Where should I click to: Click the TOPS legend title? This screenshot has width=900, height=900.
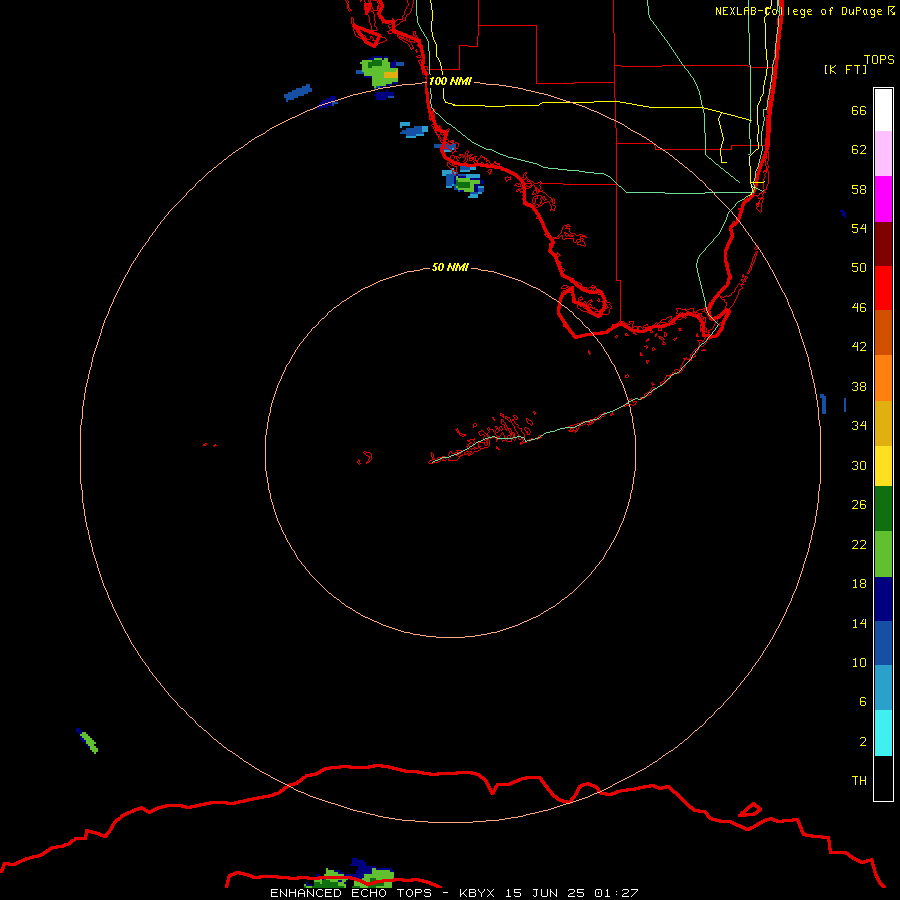pyautogui.click(x=879, y=59)
